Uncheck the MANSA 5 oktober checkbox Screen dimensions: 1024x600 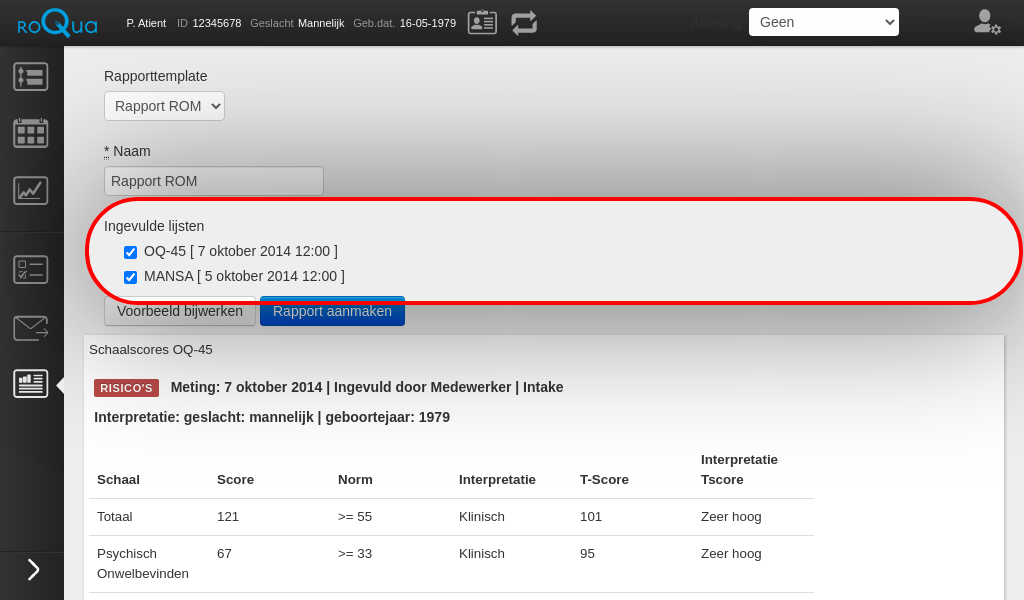130,277
